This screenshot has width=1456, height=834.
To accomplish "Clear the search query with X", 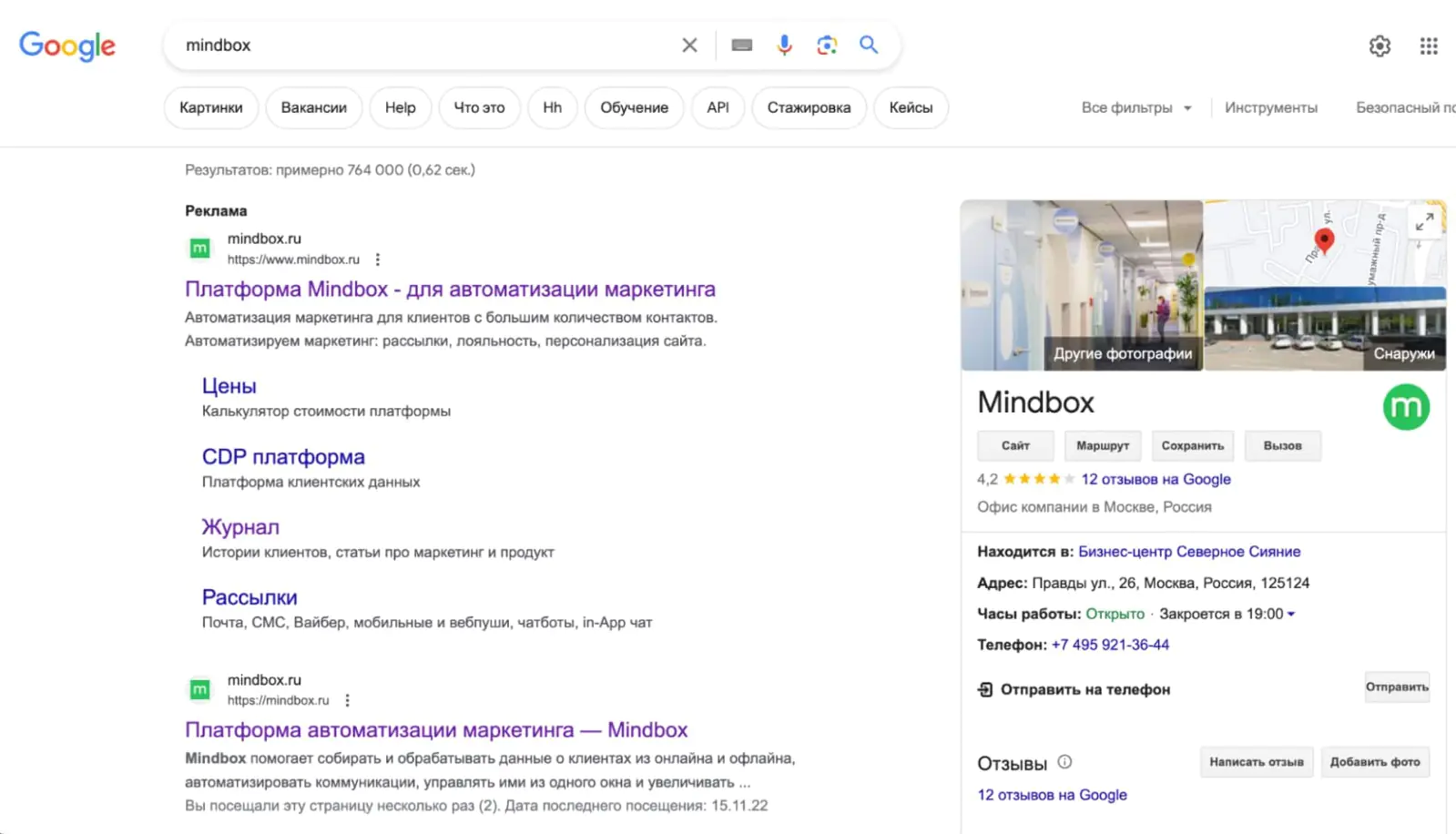I will (x=689, y=45).
